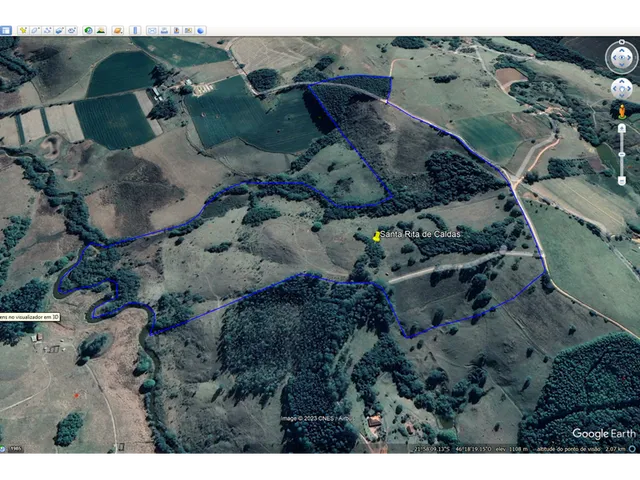Reset north using the N compass marker
Image resolution: width=640 pixels, height=480 pixels.
coord(621,42)
